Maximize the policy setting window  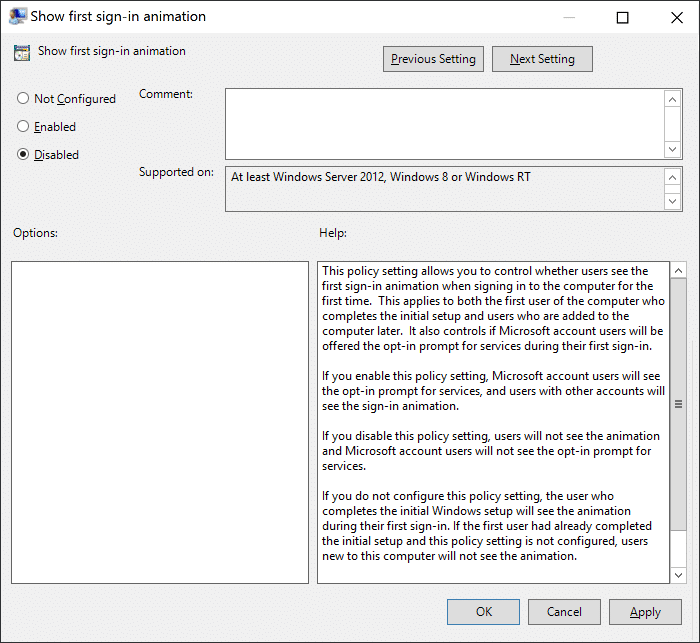point(622,17)
